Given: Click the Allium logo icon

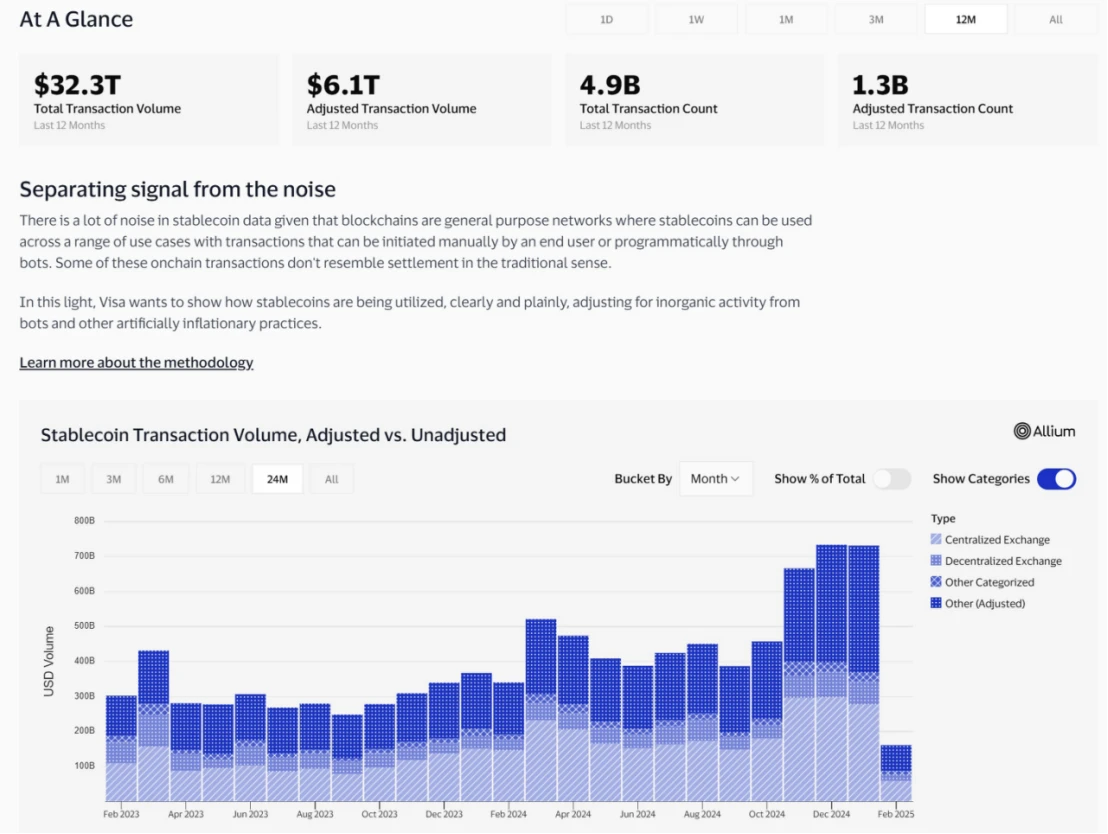Looking at the screenshot, I should (x=1022, y=431).
